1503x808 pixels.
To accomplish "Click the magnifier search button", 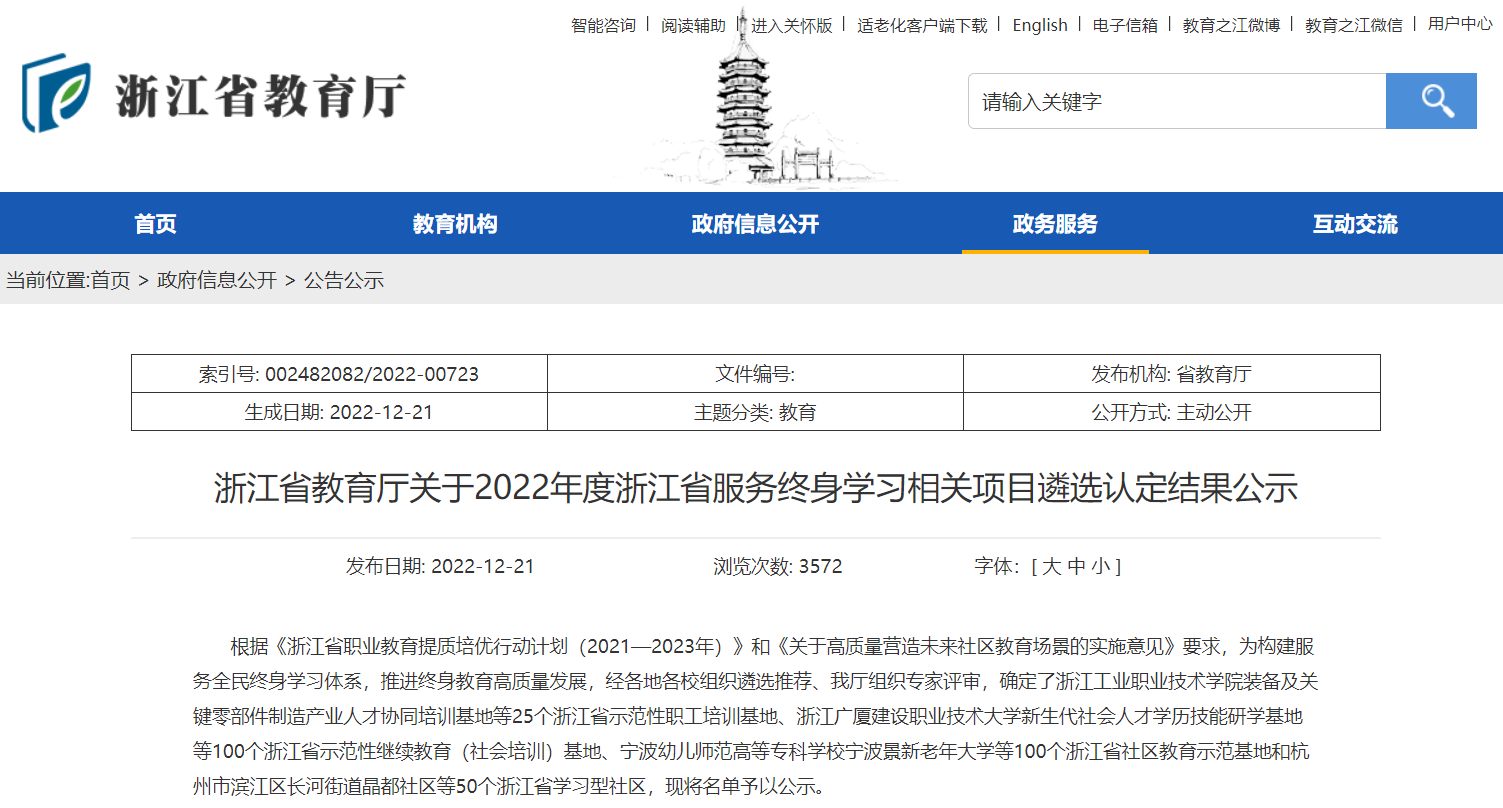I will coord(1430,101).
